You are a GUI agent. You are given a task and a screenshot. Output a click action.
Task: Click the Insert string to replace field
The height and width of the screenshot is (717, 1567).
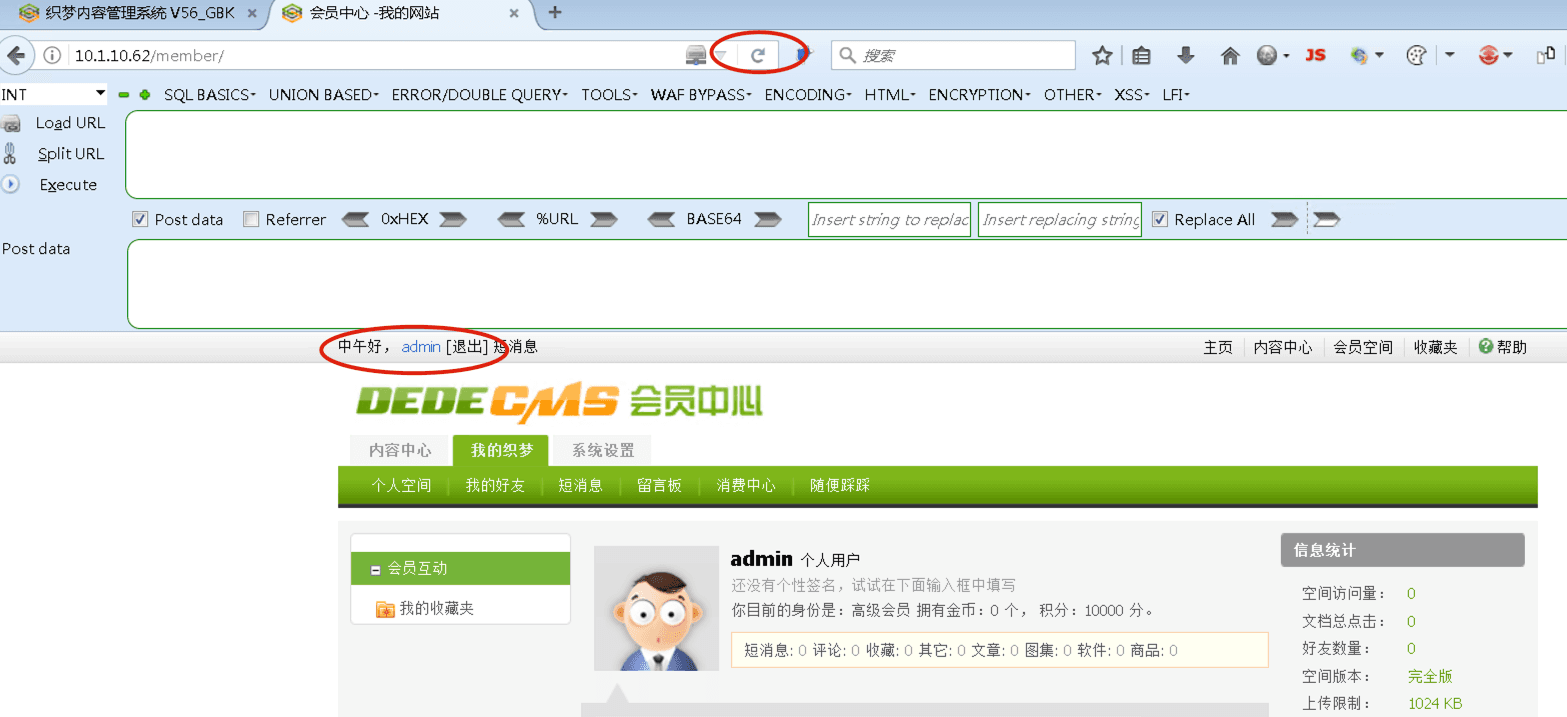(x=889, y=219)
